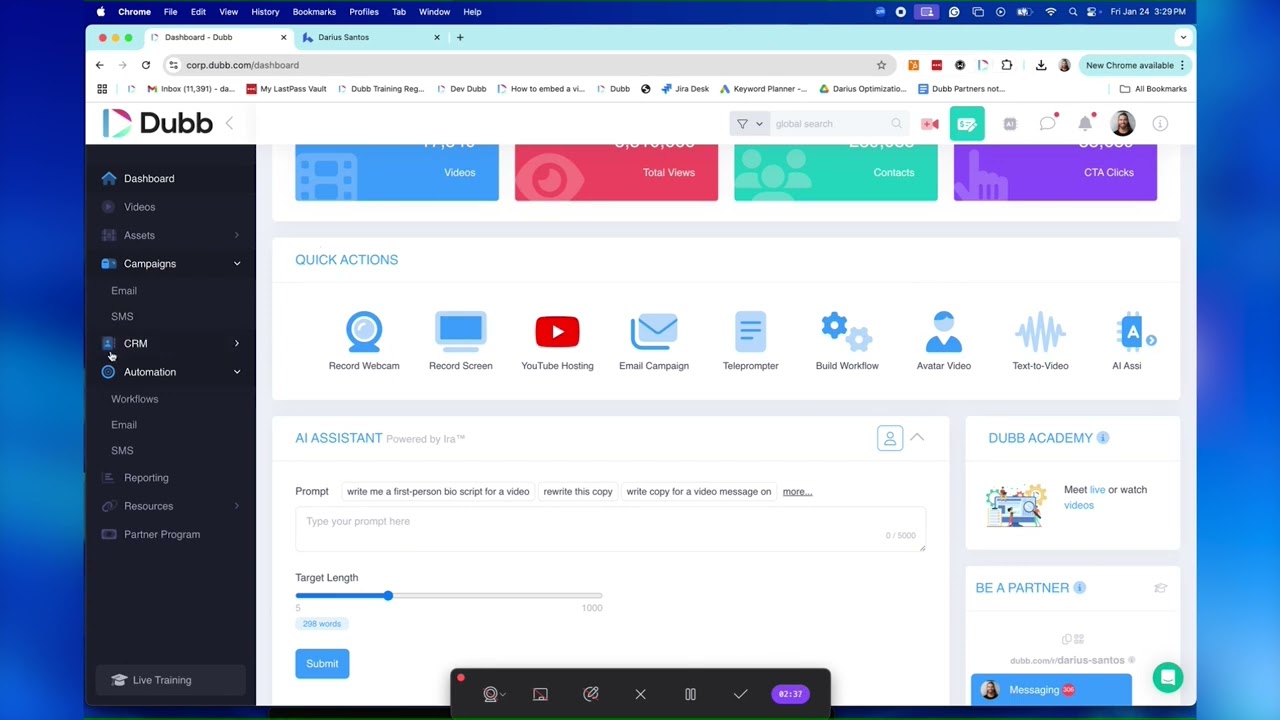This screenshot has height=720, width=1280.
Task: Open Email under Campaigns
Action: click(124, 291)
